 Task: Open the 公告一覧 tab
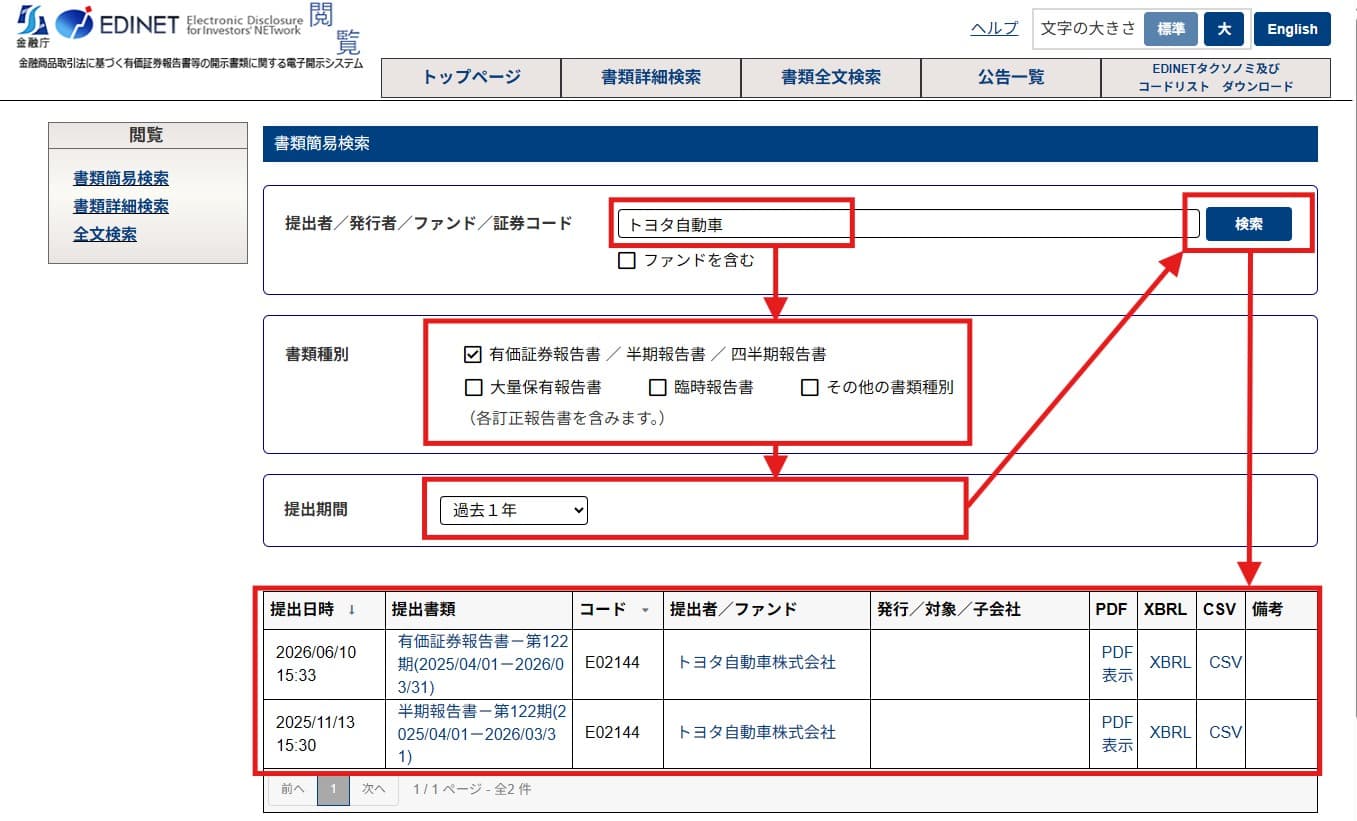[x=1010, y=78]
